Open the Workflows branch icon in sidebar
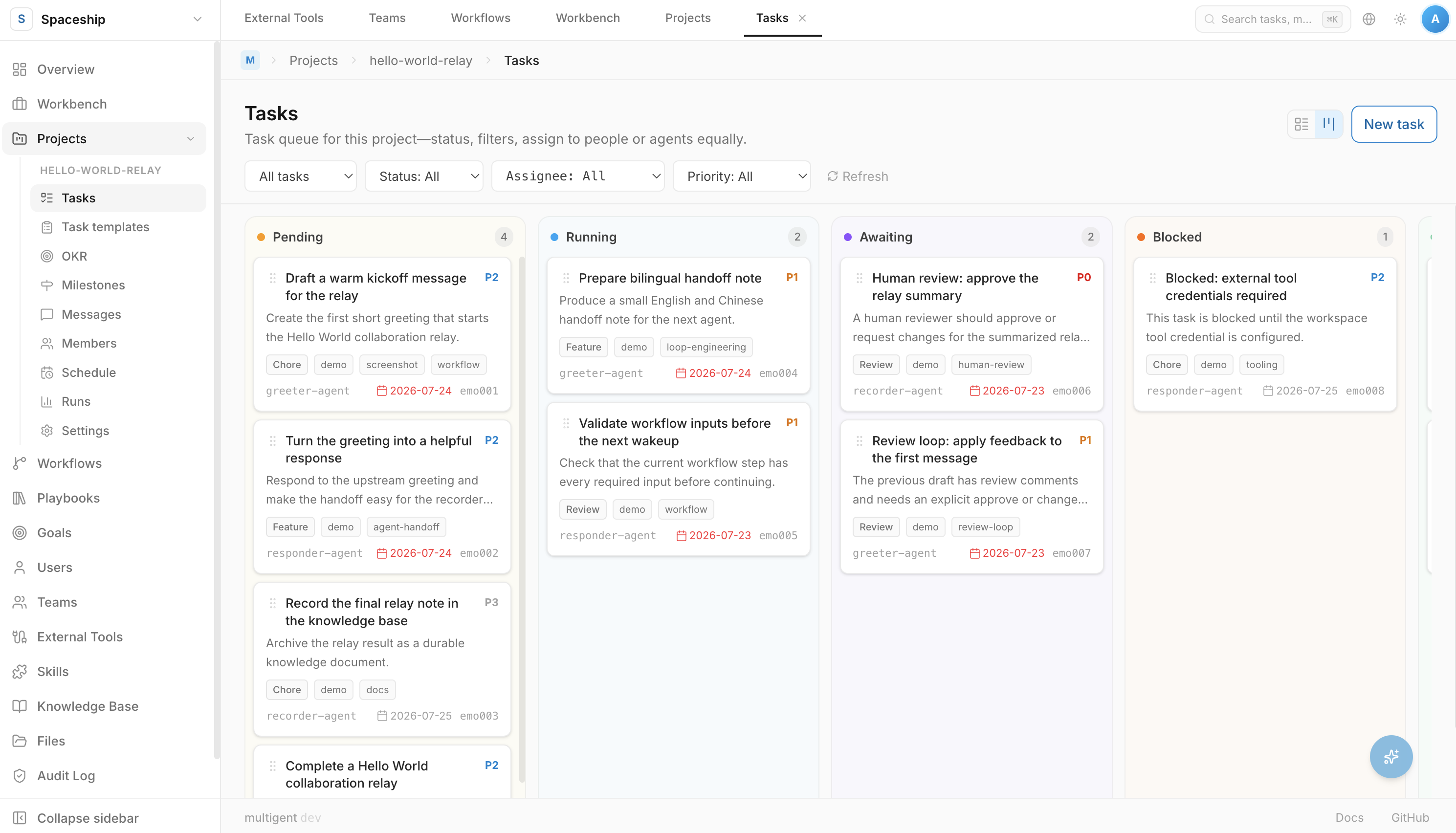Screen dimensions: 1456x833 pos(20,463)
